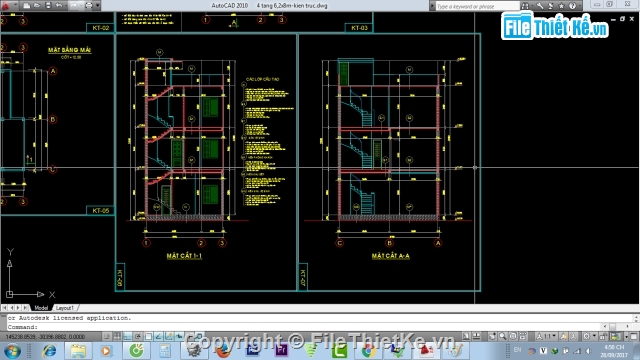Activate the Zoom magnifier in status bar
This screenshot has height=360, width=640.
502,336
